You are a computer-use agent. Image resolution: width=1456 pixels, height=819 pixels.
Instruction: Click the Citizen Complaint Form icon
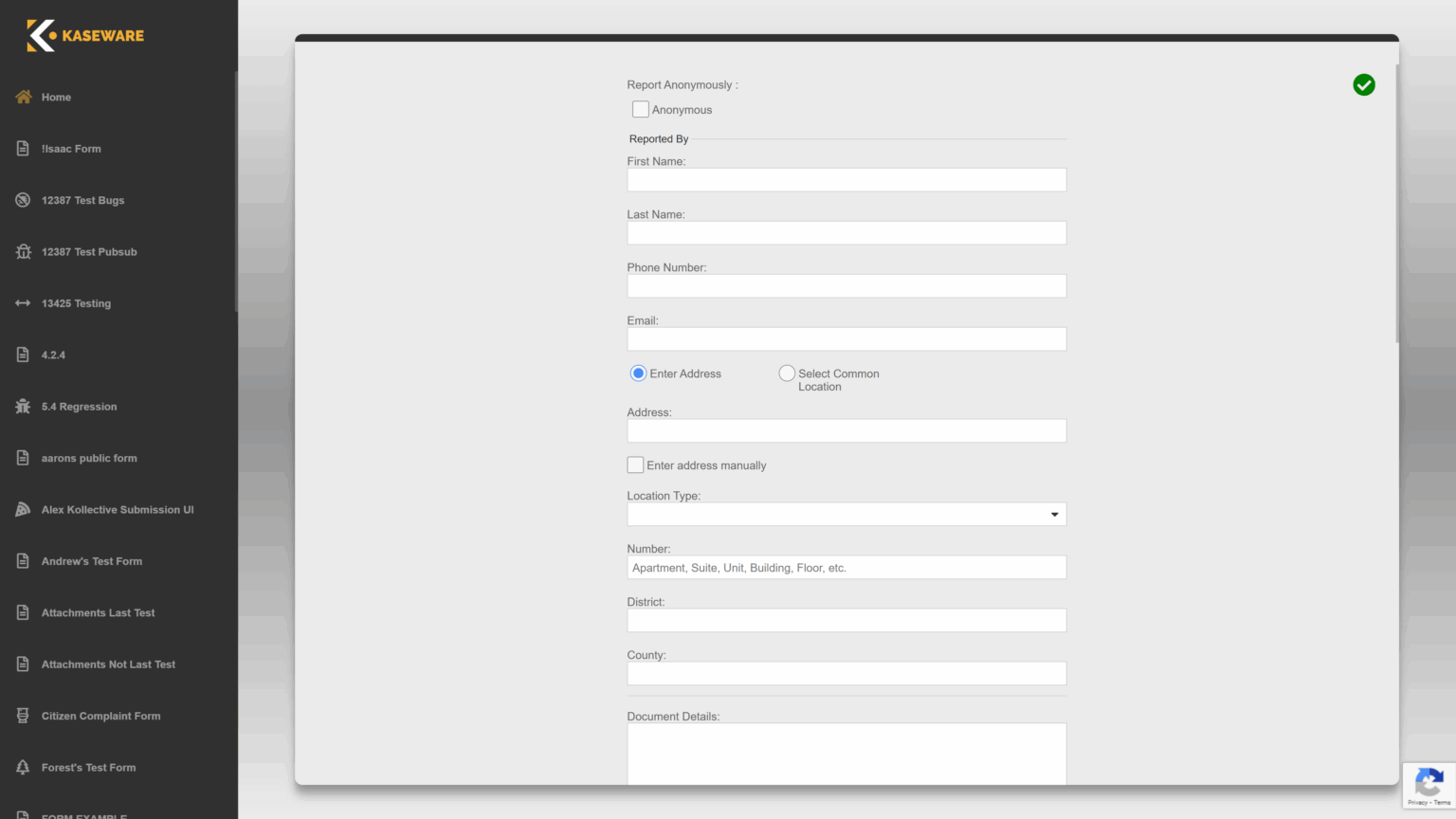click(x=22, y=716)
